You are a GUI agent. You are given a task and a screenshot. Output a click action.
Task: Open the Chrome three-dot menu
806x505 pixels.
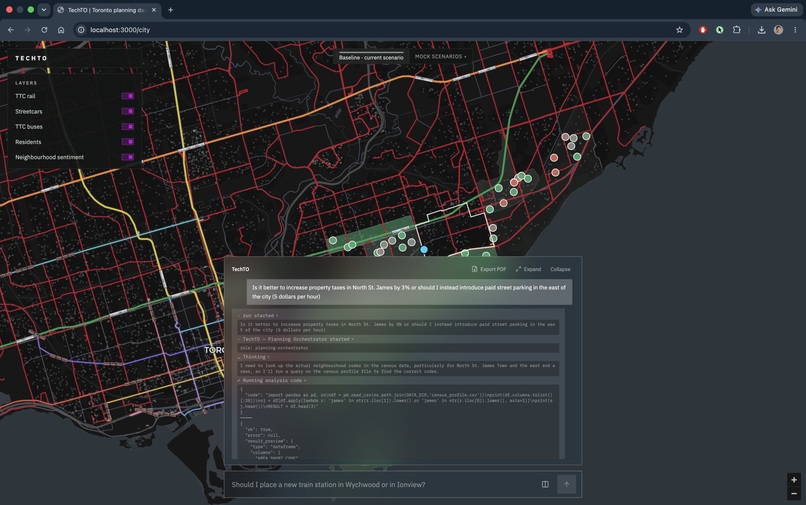795,30
